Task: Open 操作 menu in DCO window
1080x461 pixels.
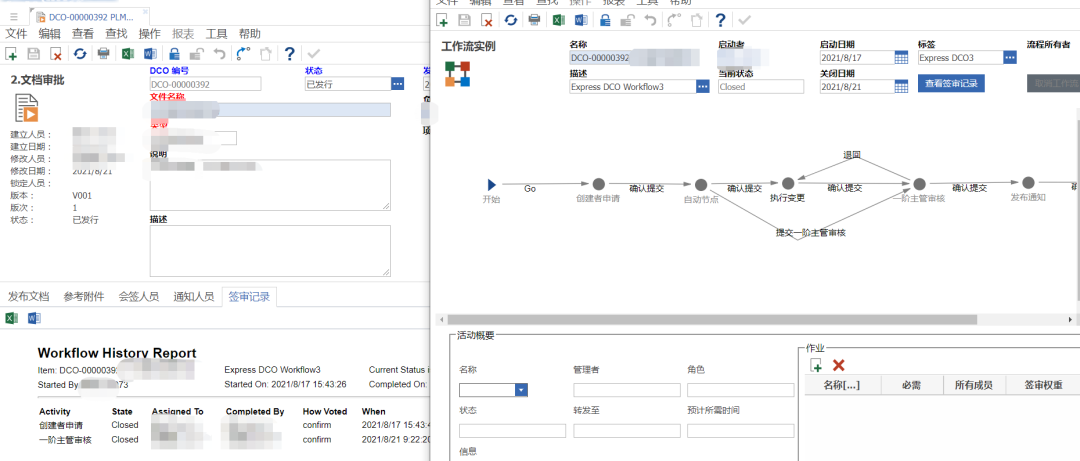Action: point(149,34)
